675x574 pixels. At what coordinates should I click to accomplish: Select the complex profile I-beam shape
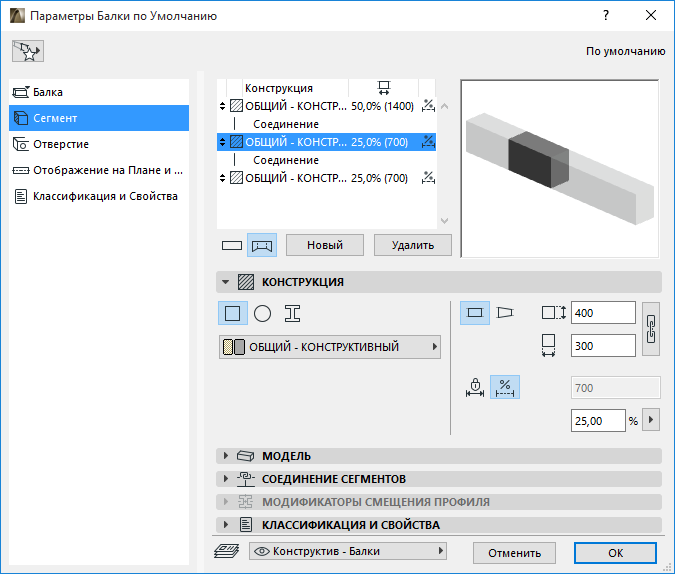tap(292, 313)
